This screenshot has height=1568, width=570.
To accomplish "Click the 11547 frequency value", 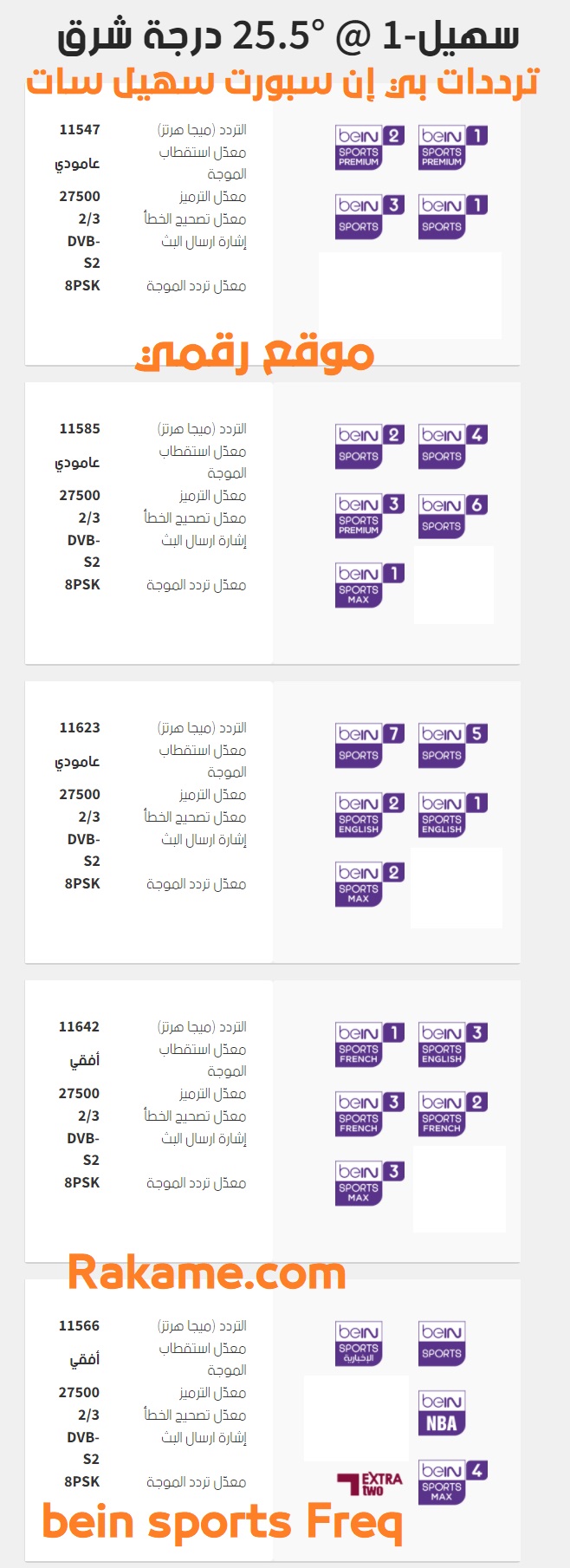I will (80, 130).
